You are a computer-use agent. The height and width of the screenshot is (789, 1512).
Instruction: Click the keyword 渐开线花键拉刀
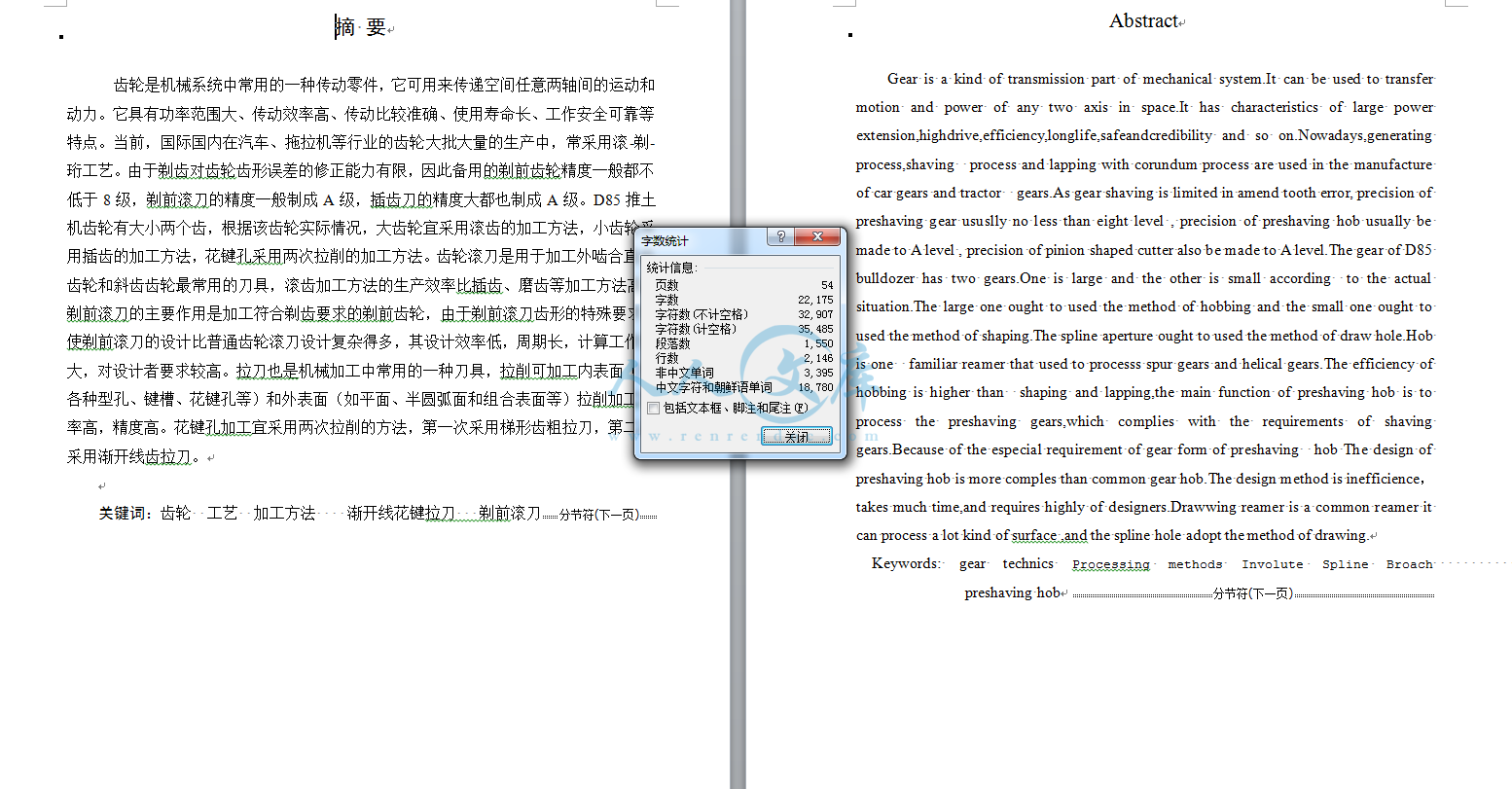pos(401,513)
